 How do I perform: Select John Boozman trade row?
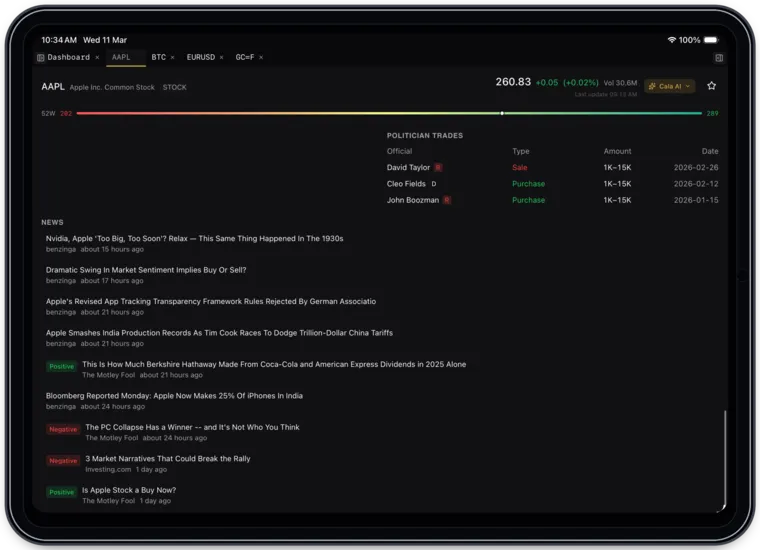[553, 200]
